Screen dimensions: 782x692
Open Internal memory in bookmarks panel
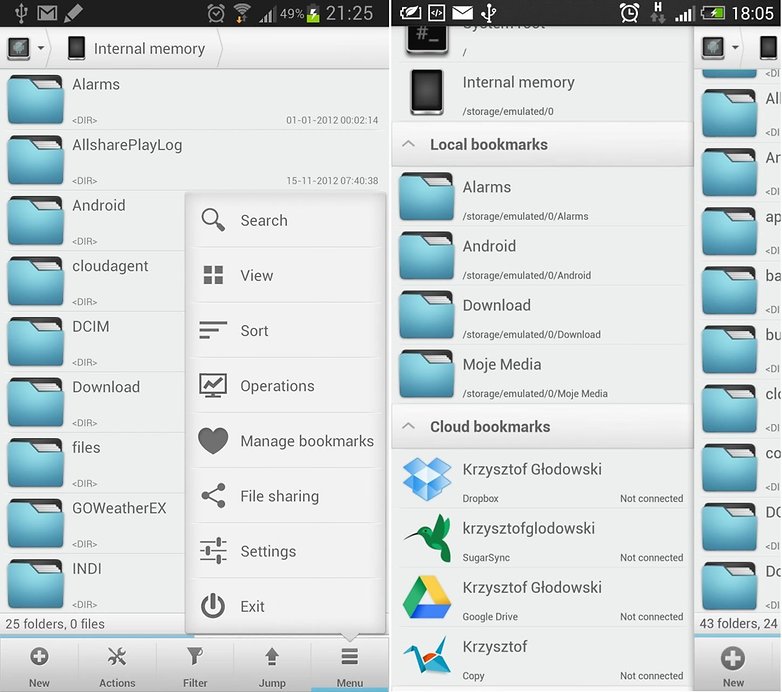click(543, 93)
